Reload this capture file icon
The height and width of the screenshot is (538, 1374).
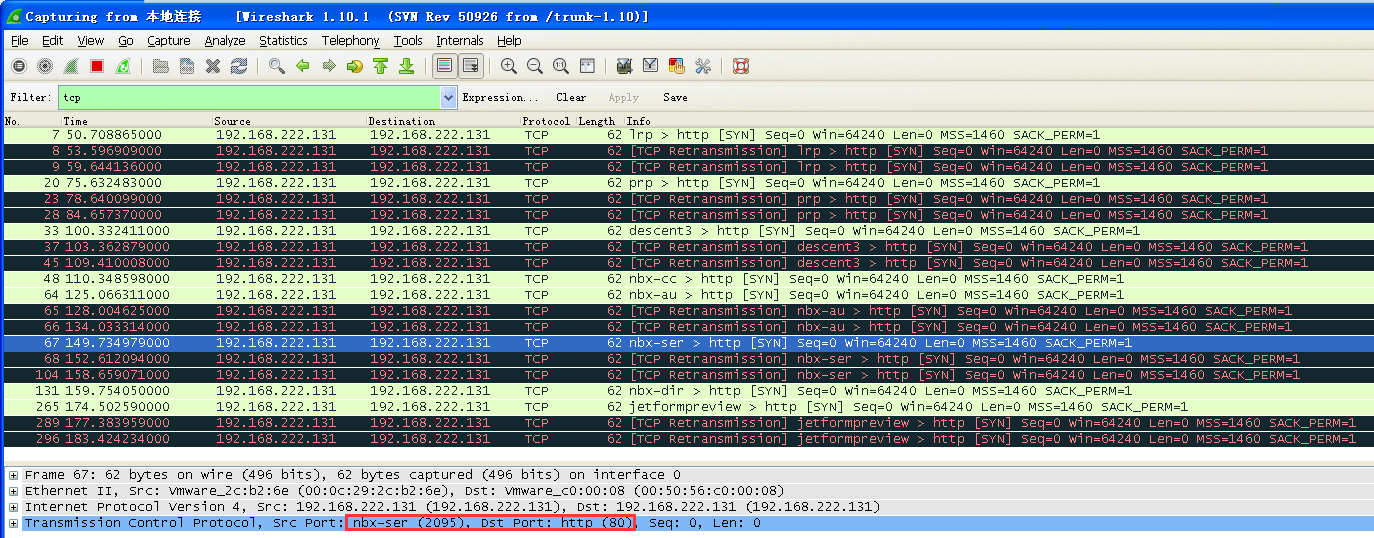(x=239, y=66)
